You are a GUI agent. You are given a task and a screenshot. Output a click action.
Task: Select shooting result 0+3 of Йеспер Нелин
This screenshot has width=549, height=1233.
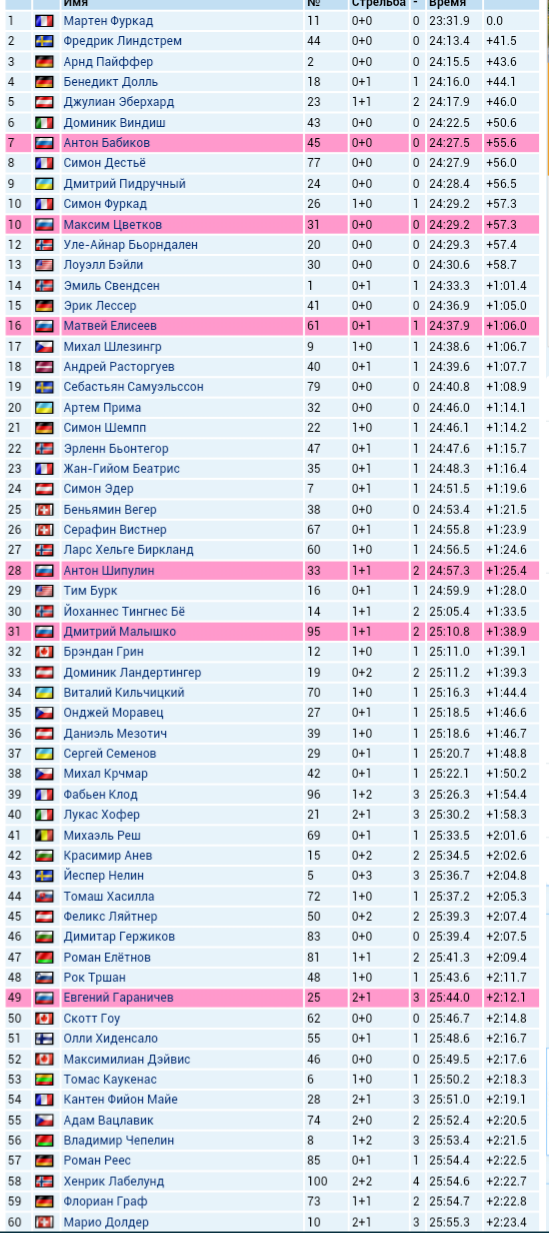tap(362, 875)
